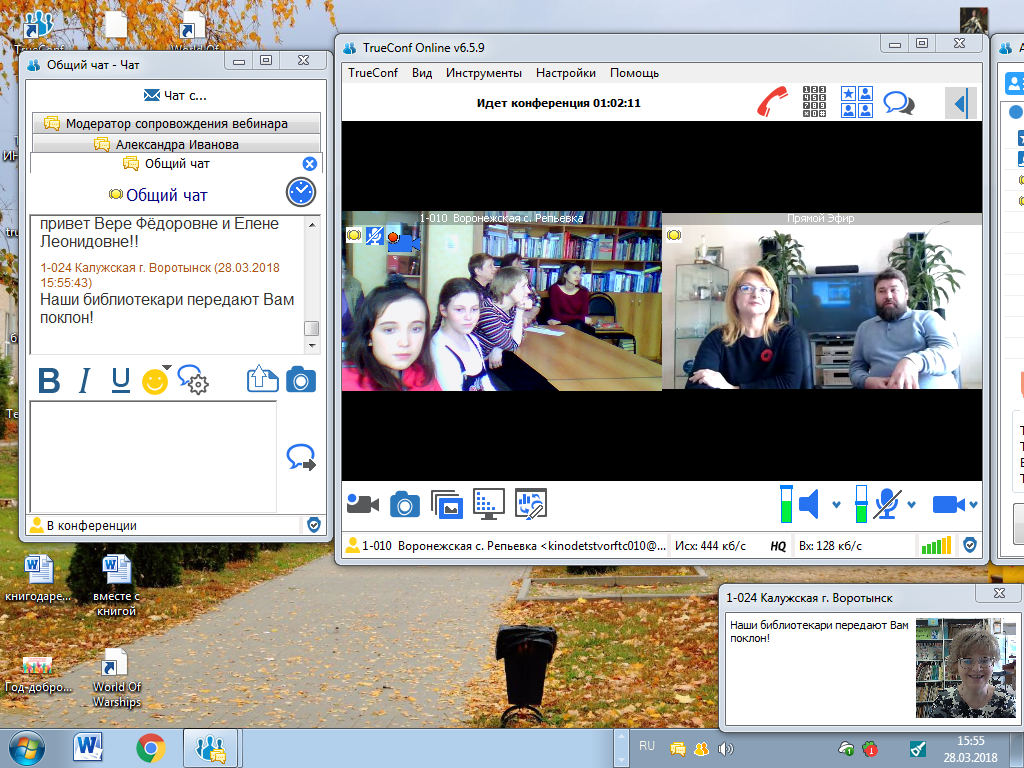Open the conference chat bubbles icon
Screen dimensions: 1024x768
pos(899,103)
